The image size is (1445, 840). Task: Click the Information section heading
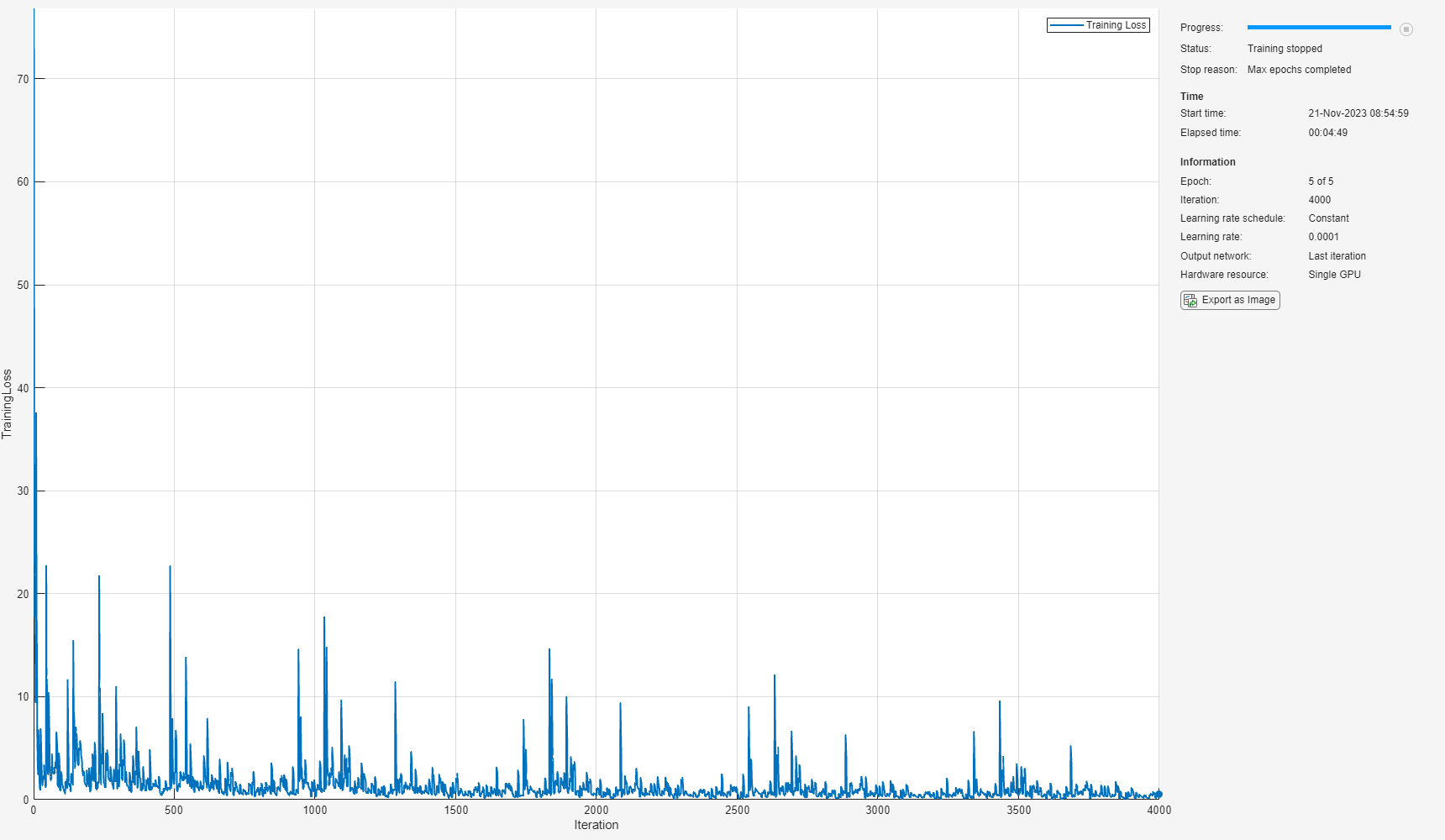pyautogui.click(x=1207, y=162)
